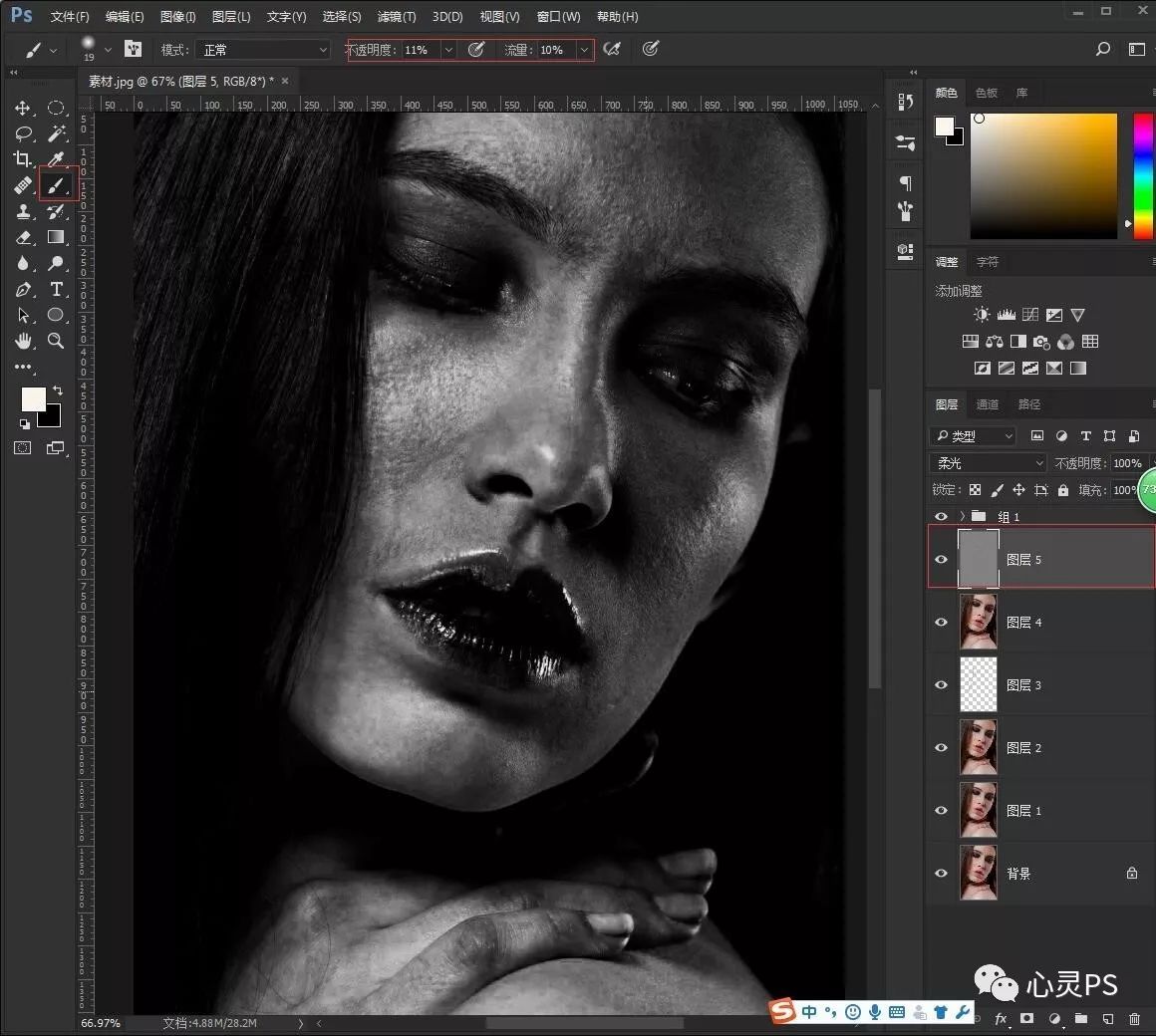Toggle Quick Mask mode
The height and width of the screenshot is (1036, 1156).
(22, 448)
